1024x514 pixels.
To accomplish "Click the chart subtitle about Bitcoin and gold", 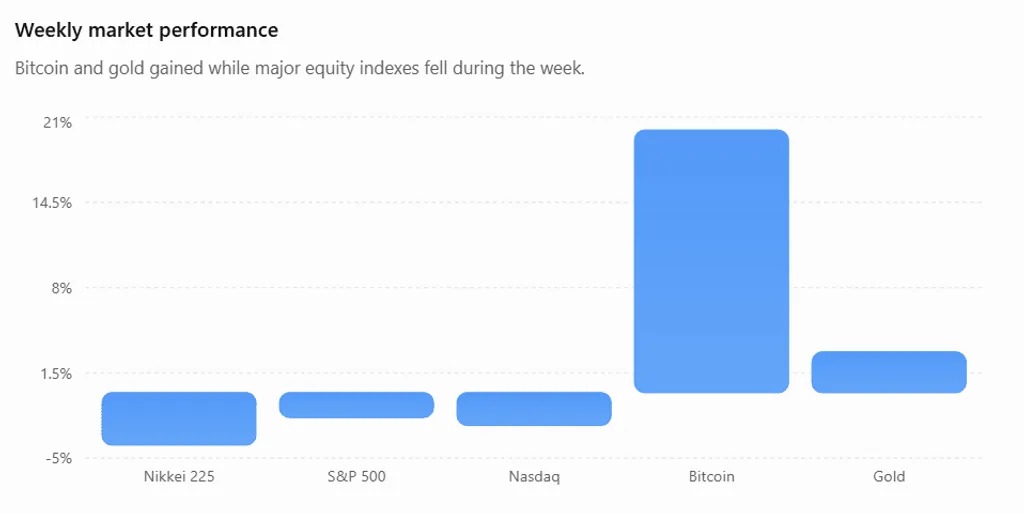I will click(x=300, y=68).
